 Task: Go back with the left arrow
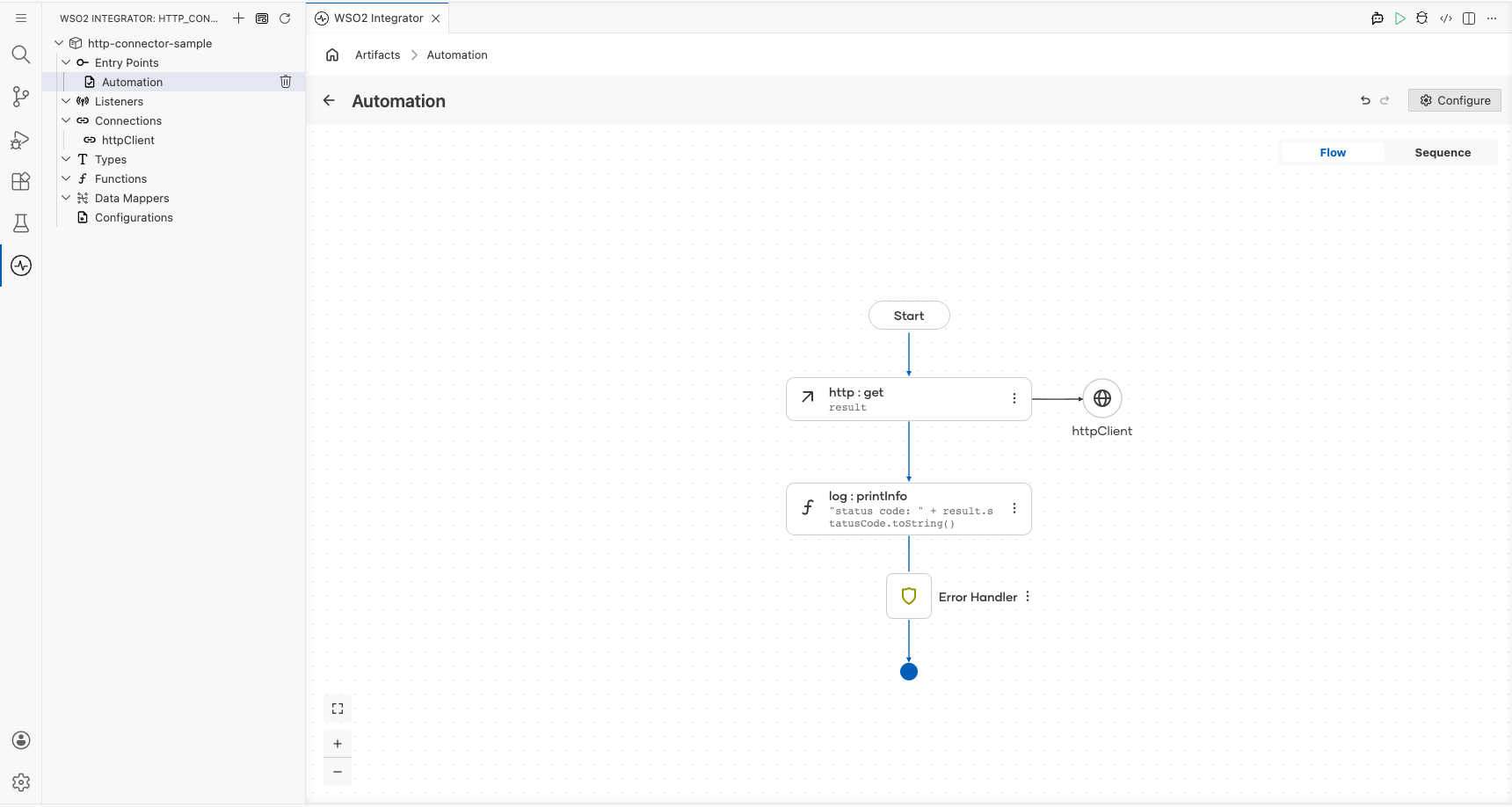329,100
